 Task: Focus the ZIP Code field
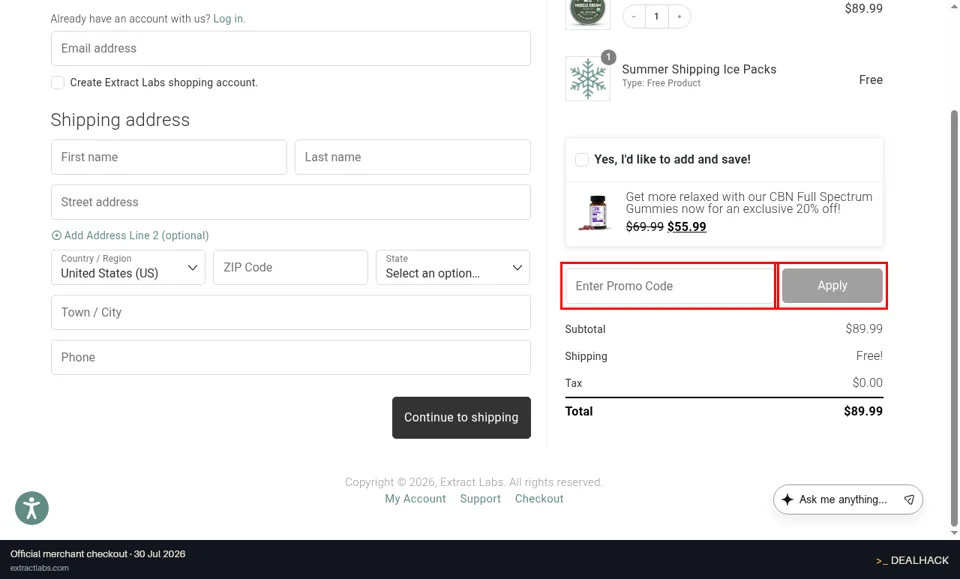290,267
